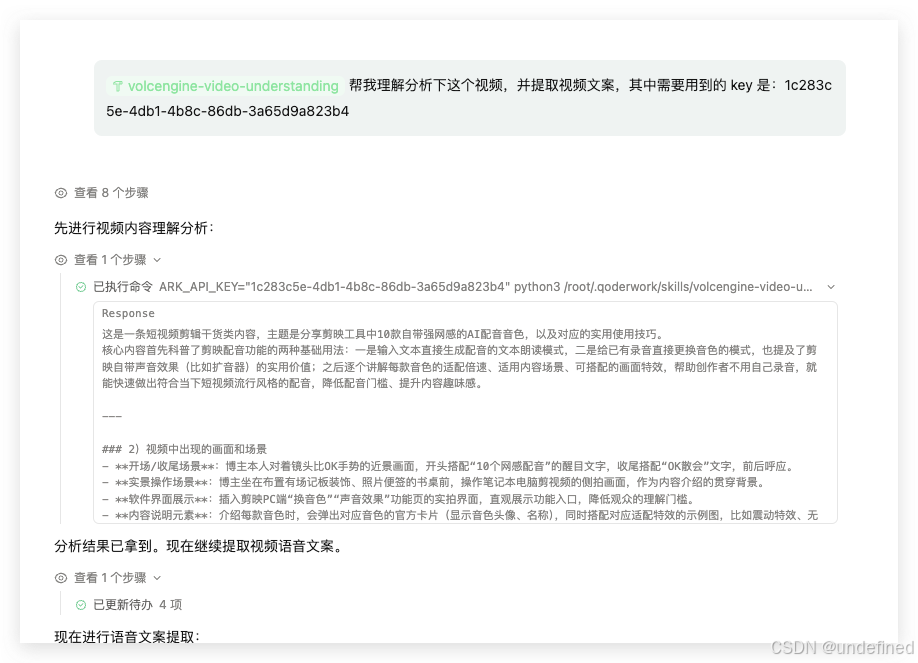The image size is (918, 663).
Task: Click the line starting **软件界面展示**
Action: pyautogui.click(x=398, y=500)
